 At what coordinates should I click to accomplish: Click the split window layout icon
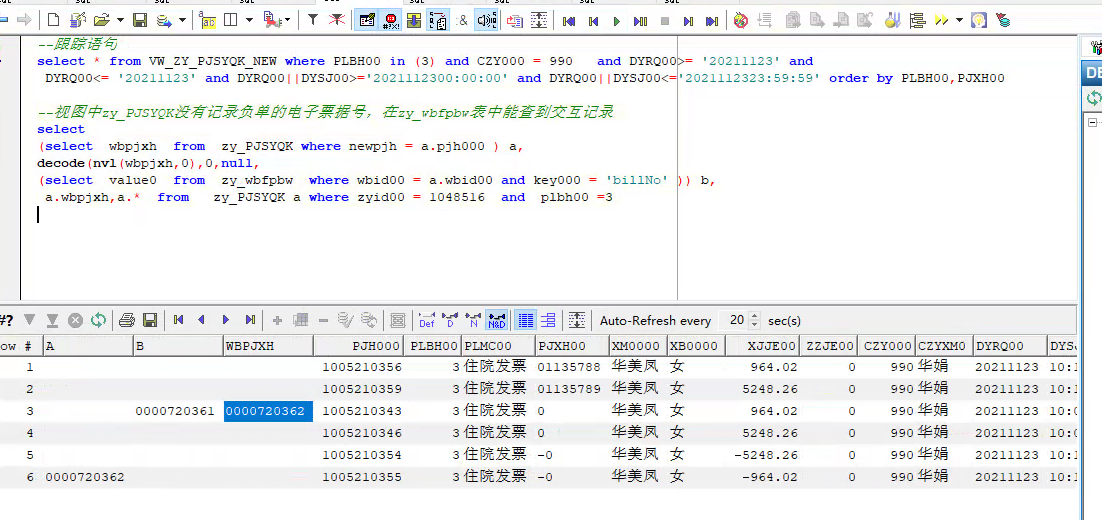[230, 20]
